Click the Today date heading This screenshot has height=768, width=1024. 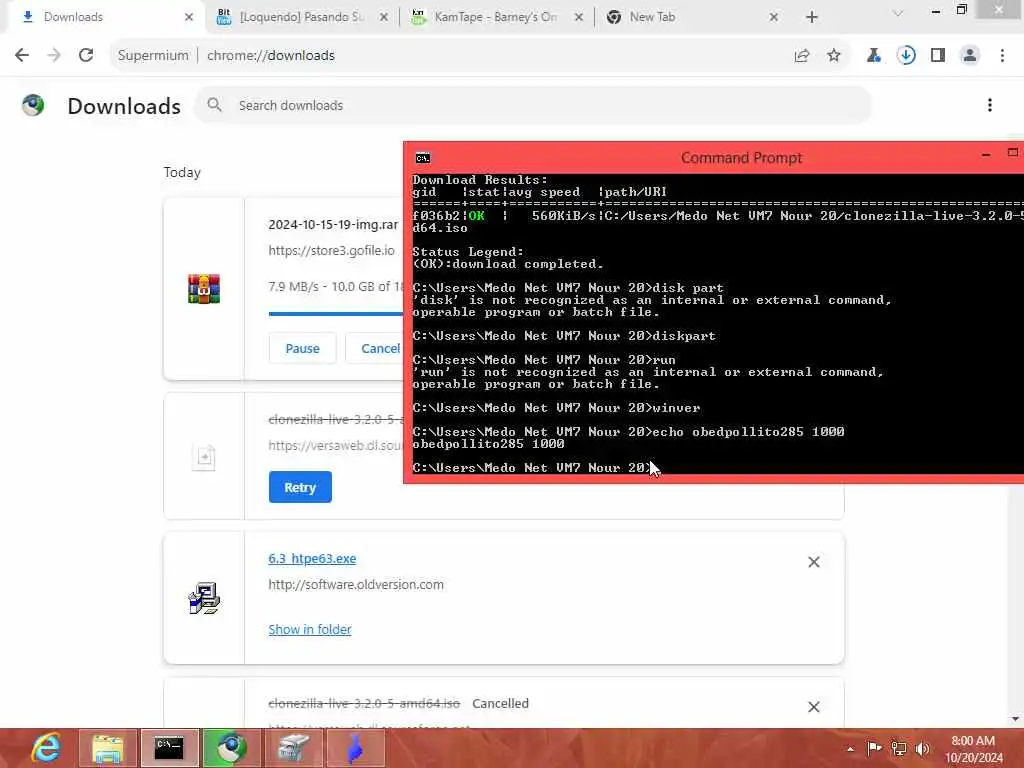tap(182, 172)
